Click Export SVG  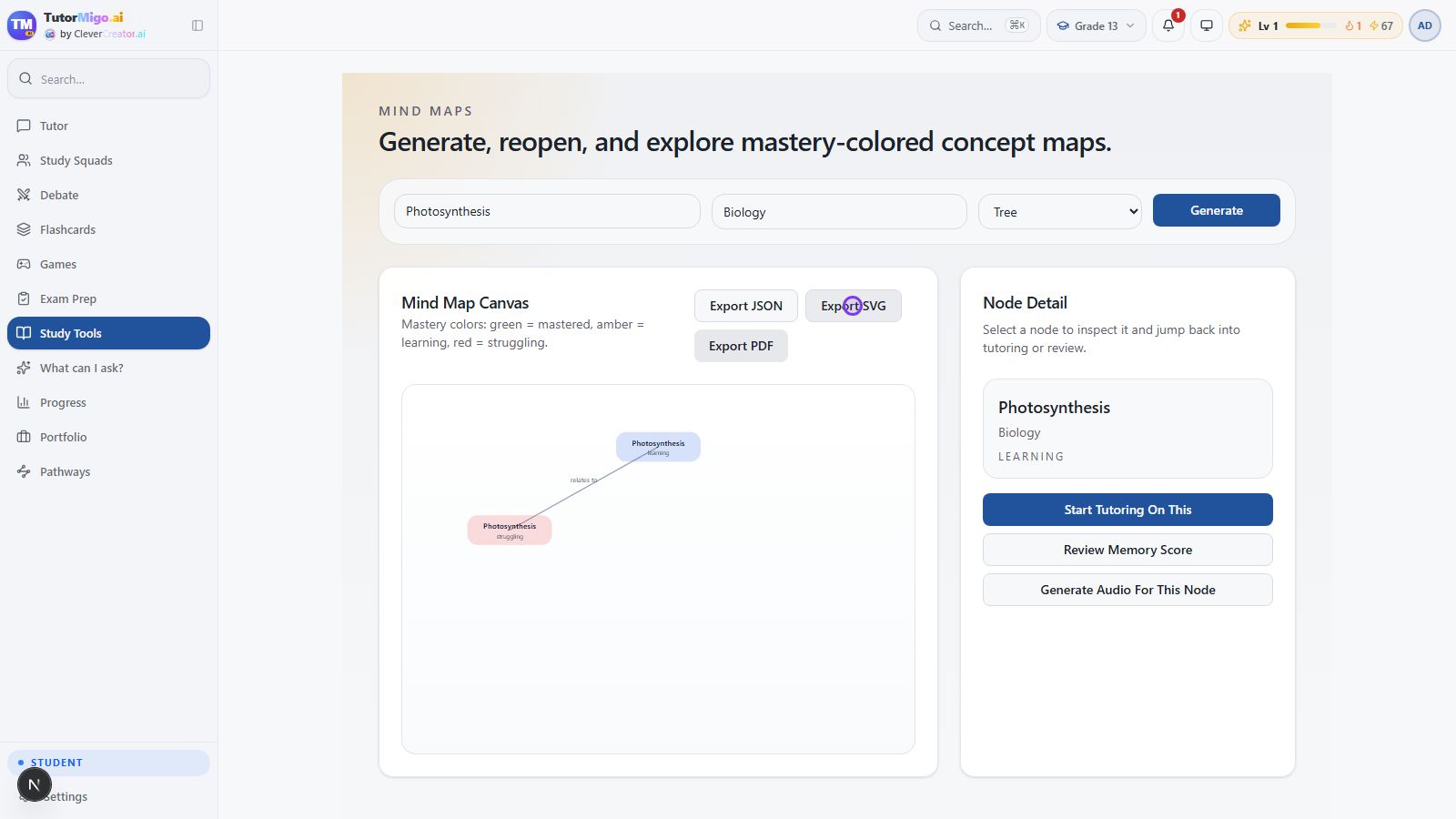[x=854, y=306]
